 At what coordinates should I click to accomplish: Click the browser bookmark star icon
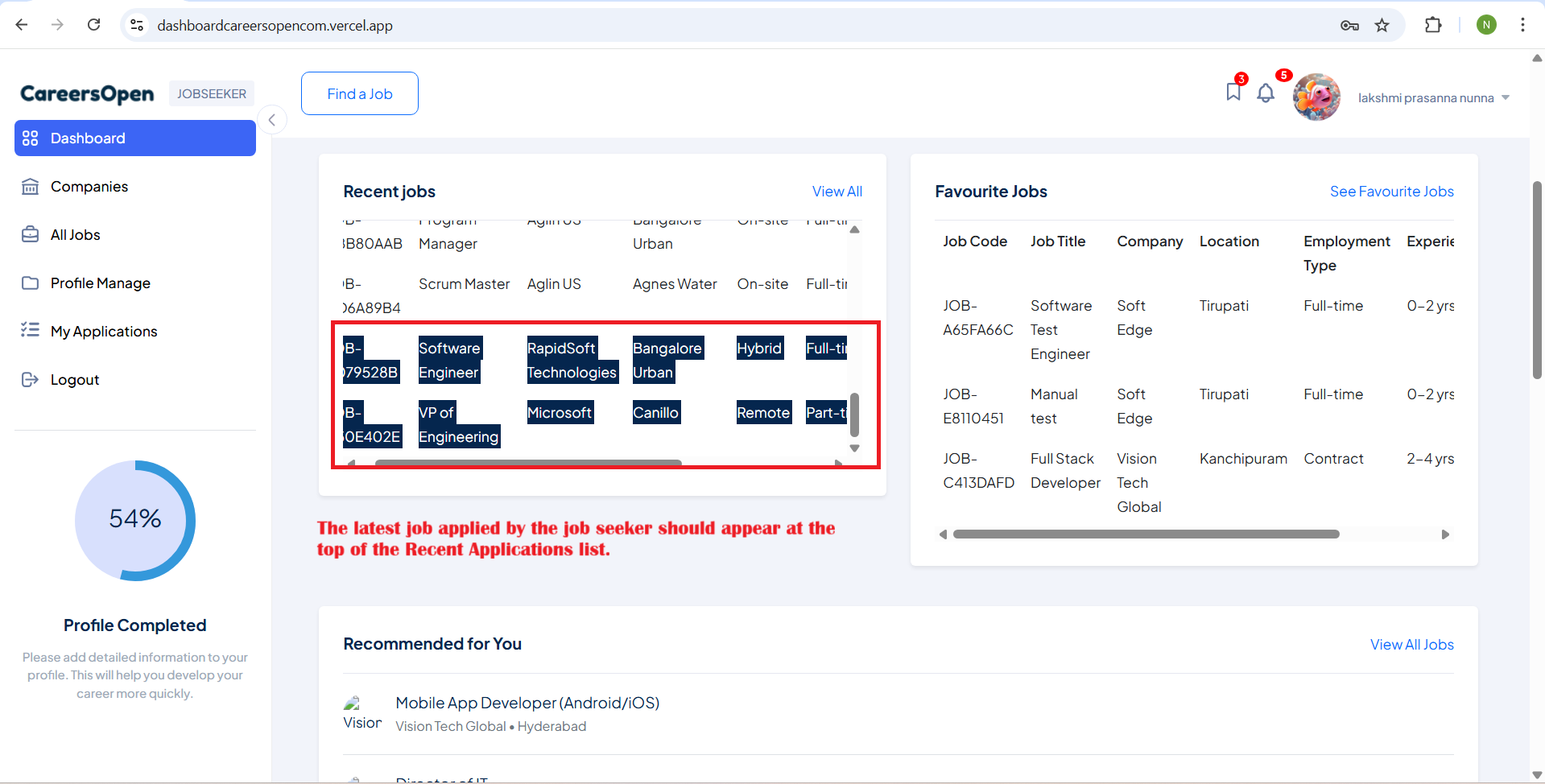[1382, 25]
